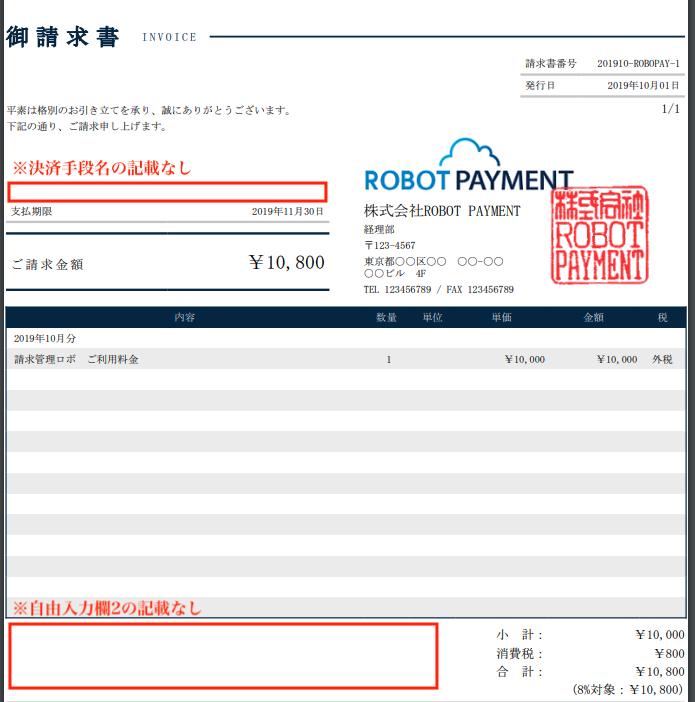The width and height of the screenshot is (695, 702).
Task: Click the postal code 〒123-4567
Action: pos(390,245)
